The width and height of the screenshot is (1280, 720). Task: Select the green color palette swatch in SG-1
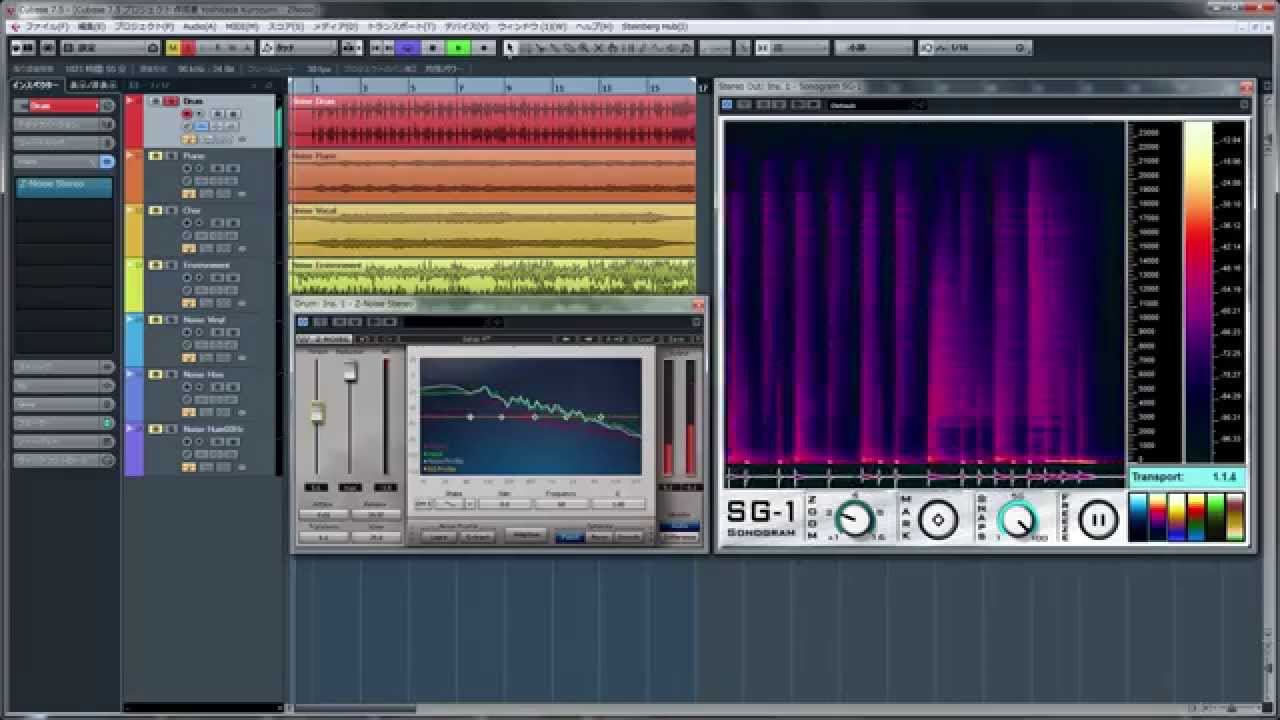tap(1216, 517)
